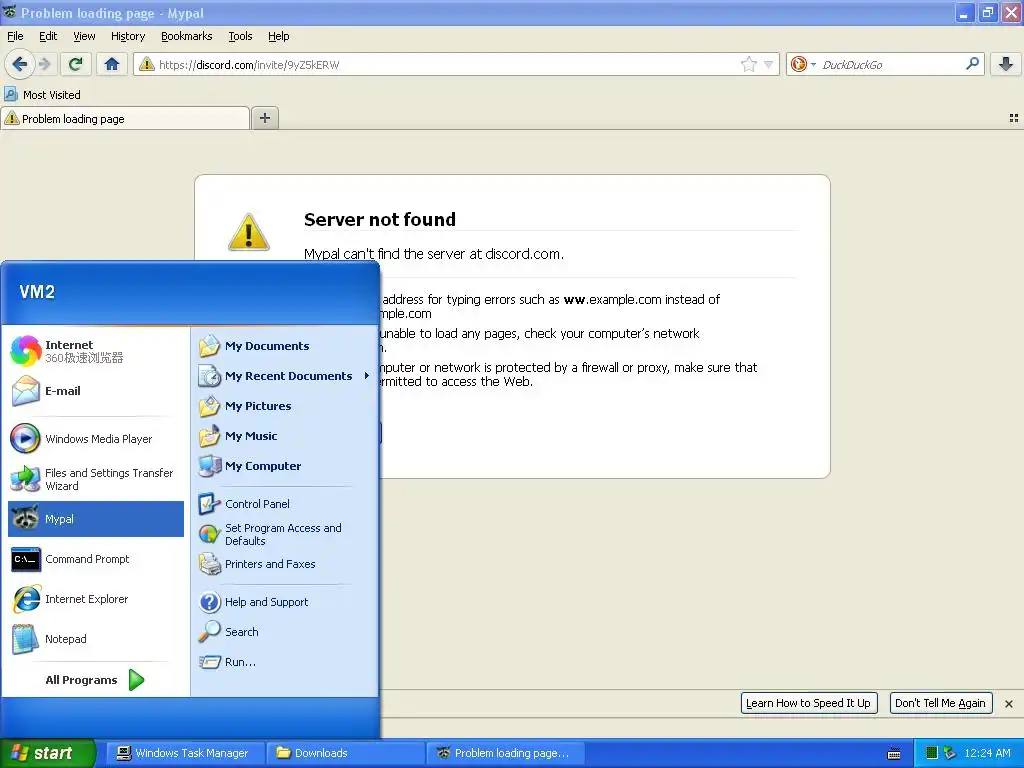Open the bookmark star dropdown arrow
Screen dimensions: 1024x768
click(x=769, y=64)
